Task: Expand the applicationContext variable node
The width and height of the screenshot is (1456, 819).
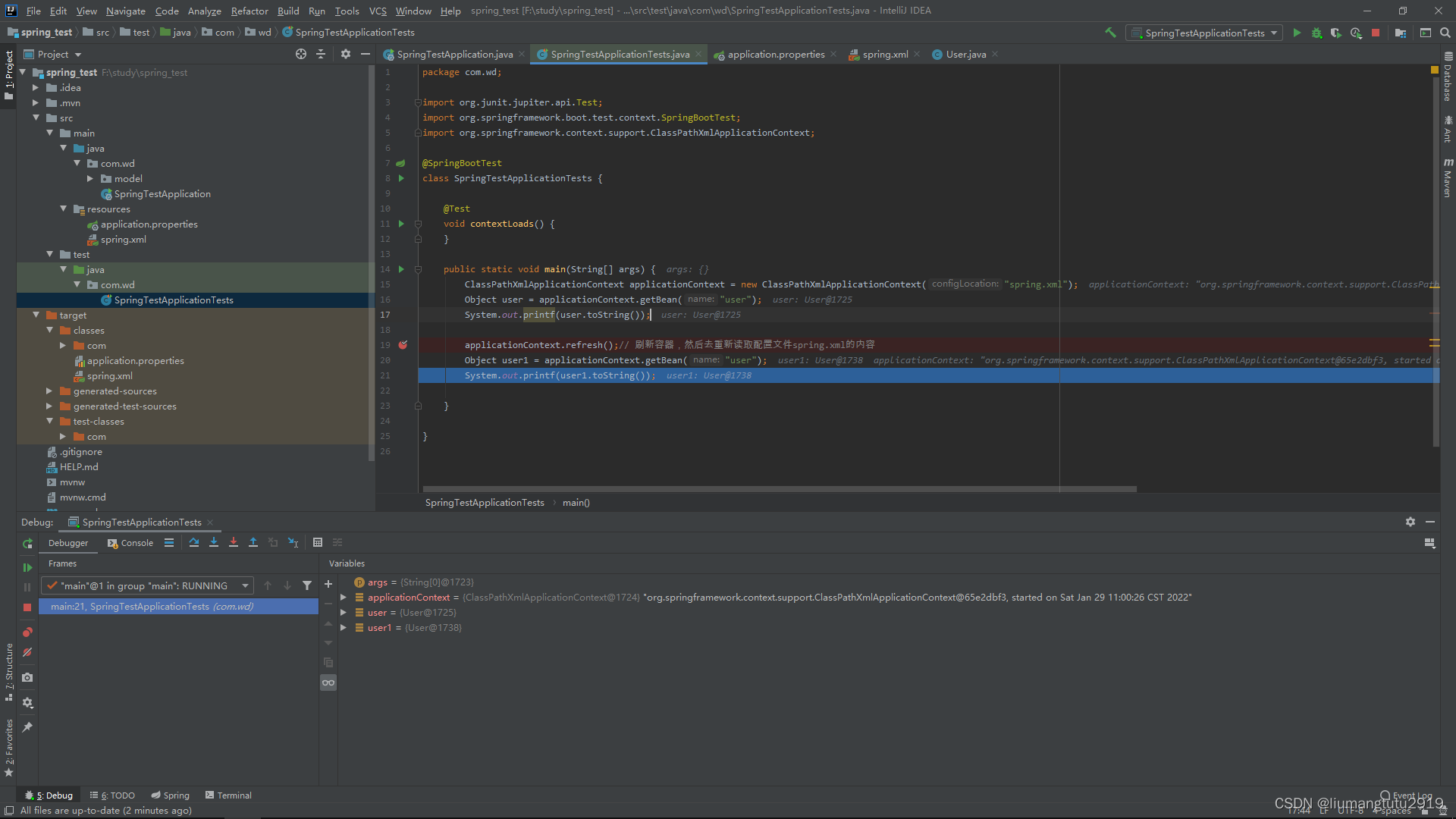Action: (x=344, y=598)
